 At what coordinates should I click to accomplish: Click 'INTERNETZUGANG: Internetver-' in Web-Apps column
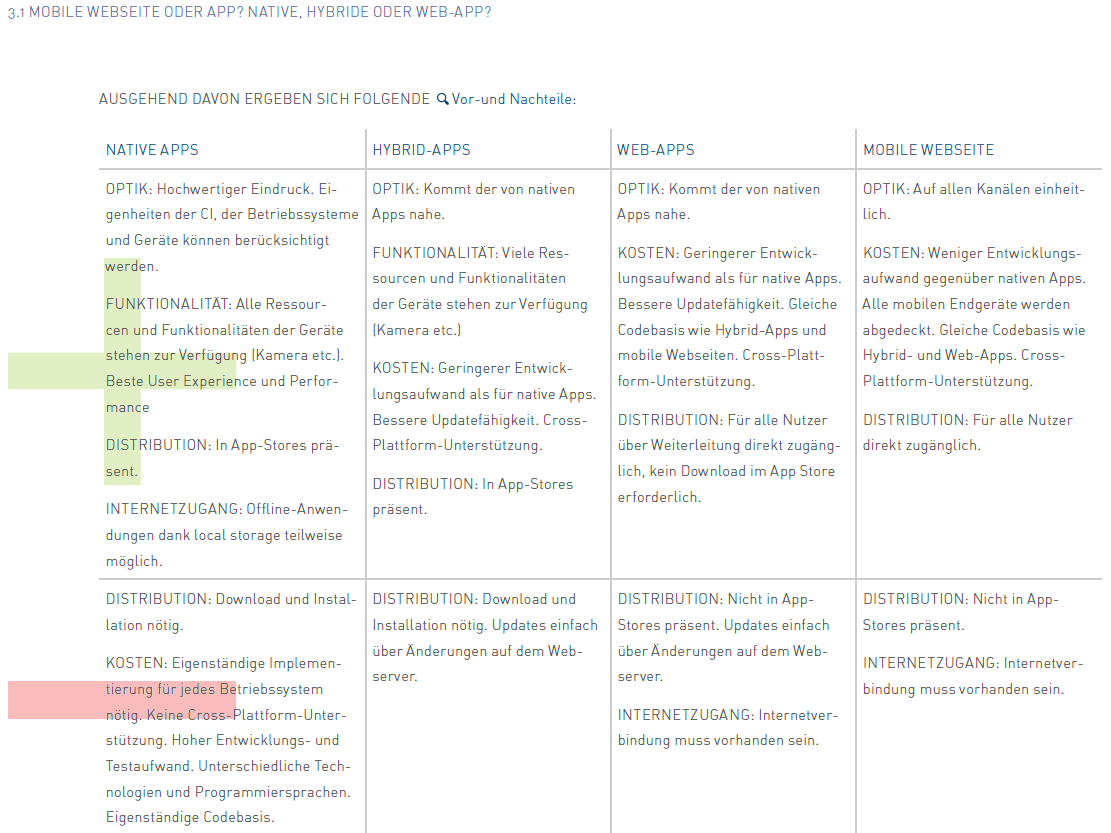pos(728,715)
